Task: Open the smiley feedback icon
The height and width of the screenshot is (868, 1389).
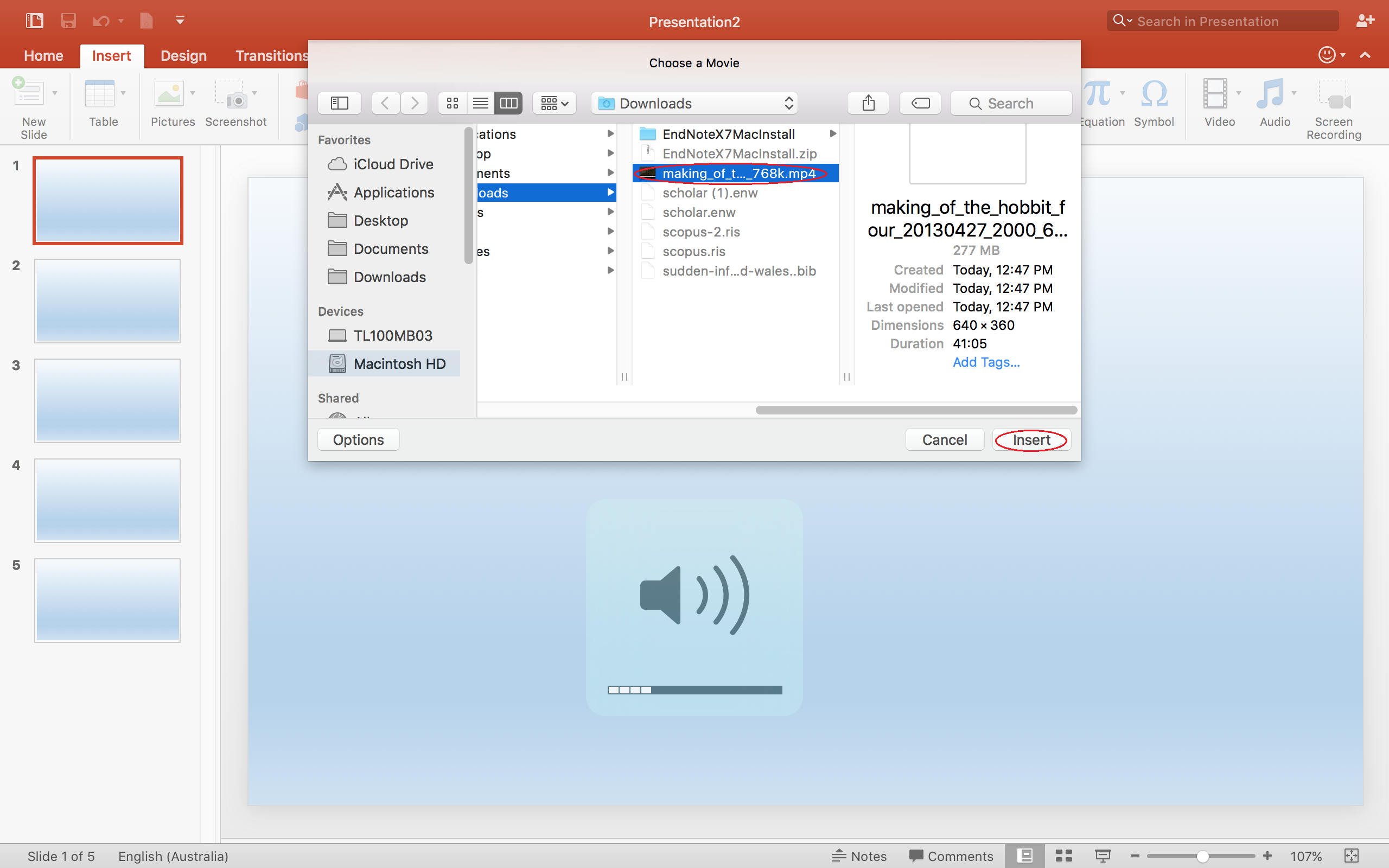Action: point(1327,55)
